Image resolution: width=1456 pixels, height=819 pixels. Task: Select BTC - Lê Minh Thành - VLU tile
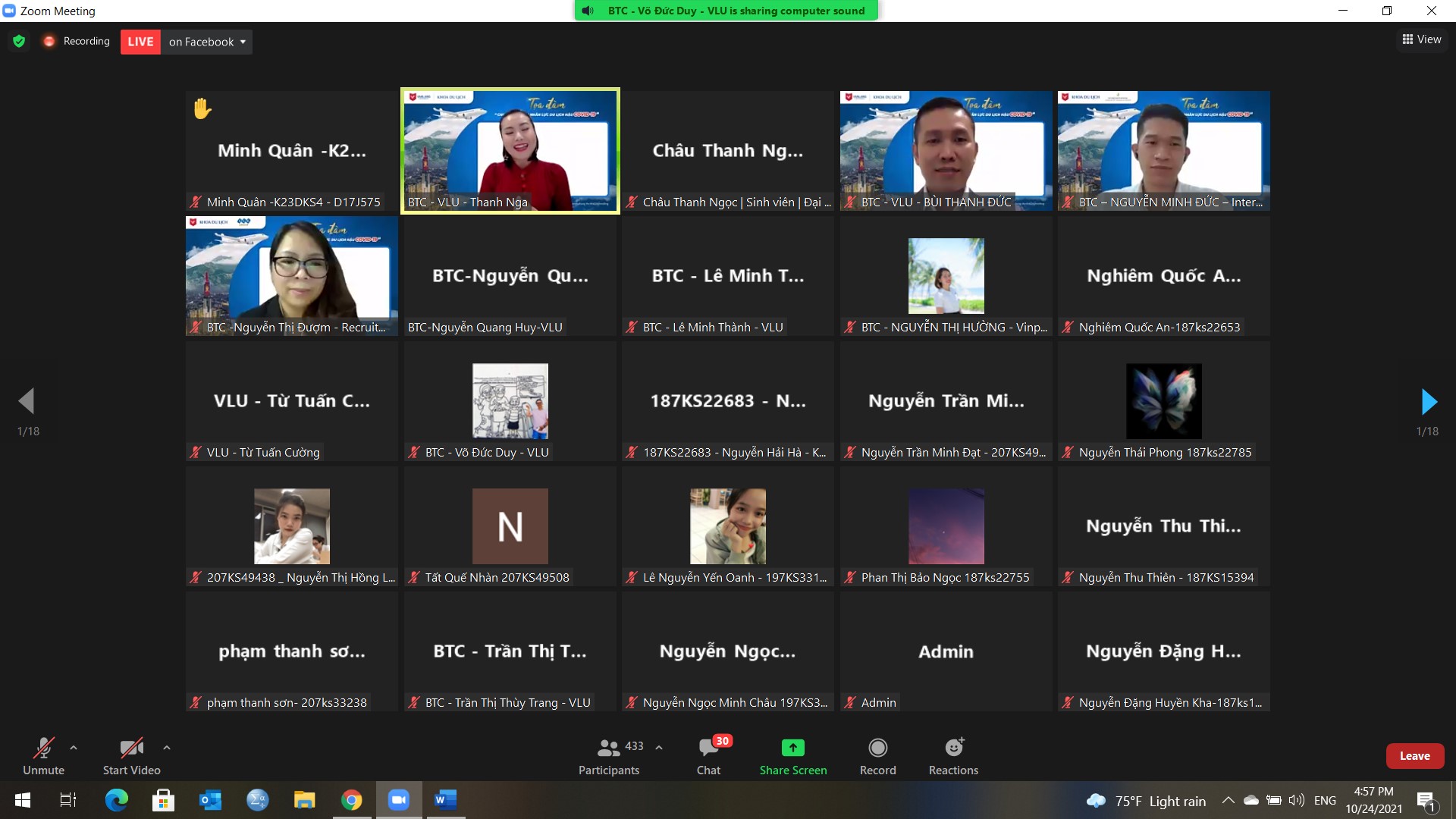point(728,276)
